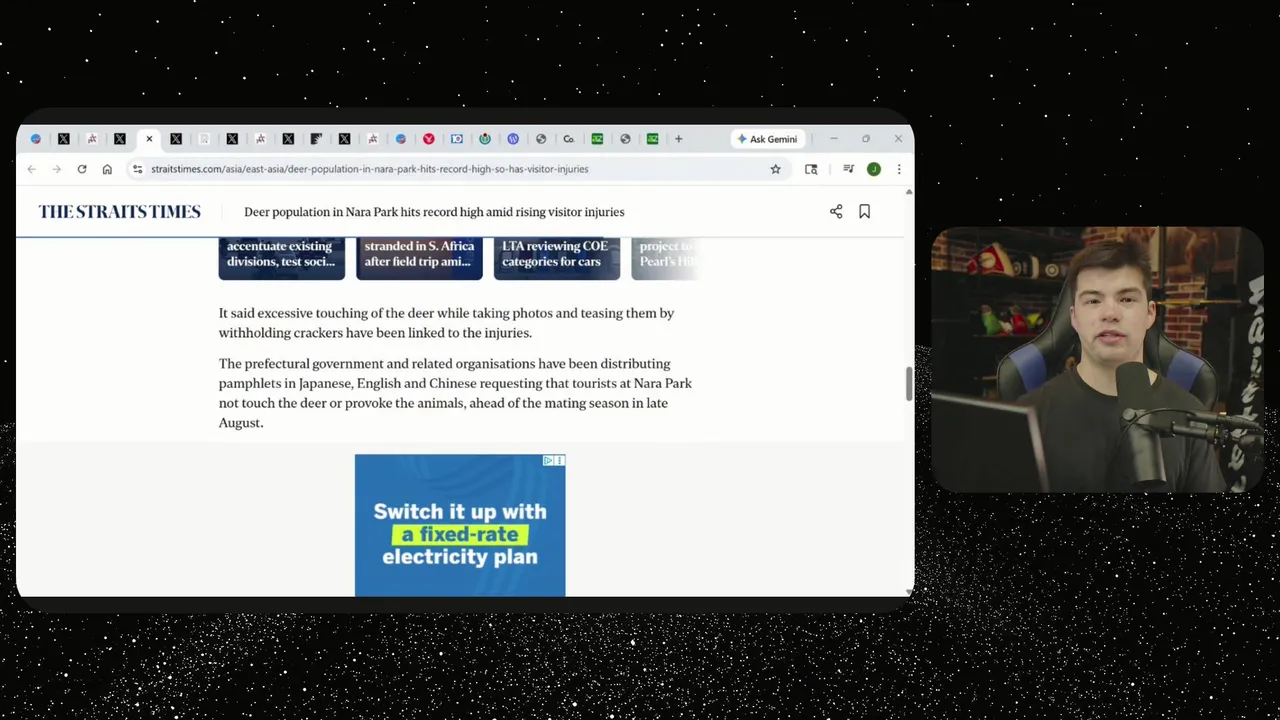
Task: Bookmark this page with the star icon
Action: coord(775,169)
